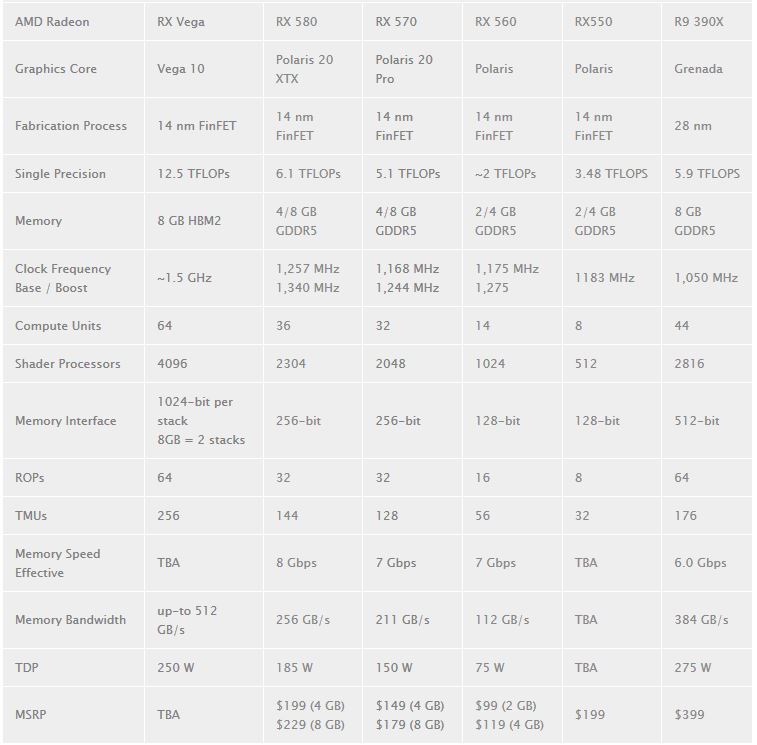Click the Fabrication Process row label
The height and width of the screenshot is (745, 757).
pos(70,126)
